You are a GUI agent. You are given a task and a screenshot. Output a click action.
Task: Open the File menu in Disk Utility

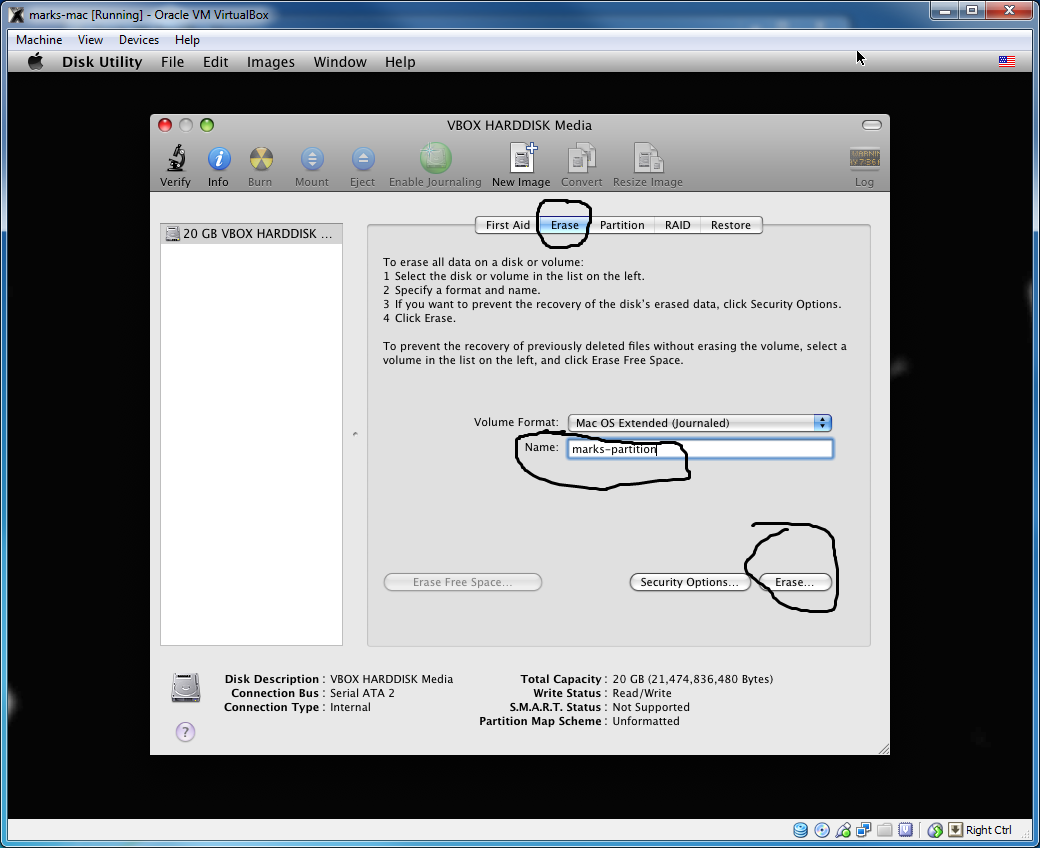coord(172,62)
